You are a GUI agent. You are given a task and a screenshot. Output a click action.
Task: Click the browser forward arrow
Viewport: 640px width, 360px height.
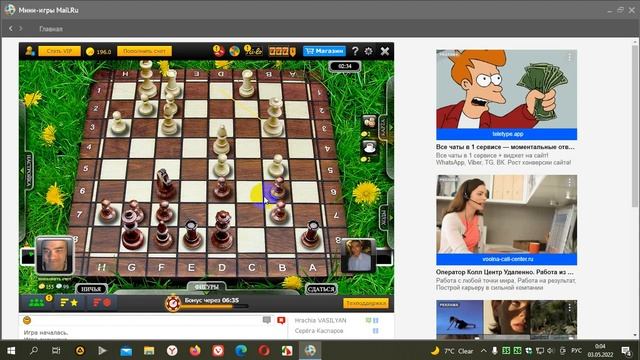20,29
